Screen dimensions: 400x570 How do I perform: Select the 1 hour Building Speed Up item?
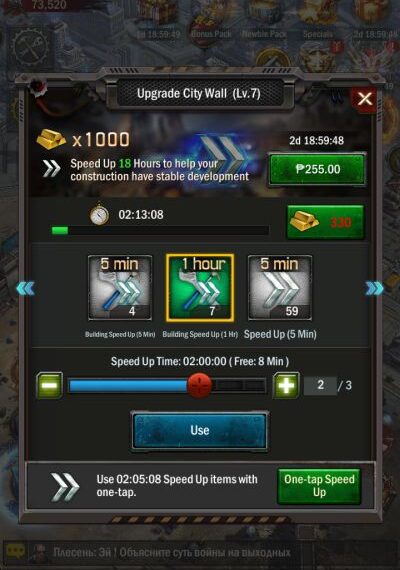(x=200, y=288)
